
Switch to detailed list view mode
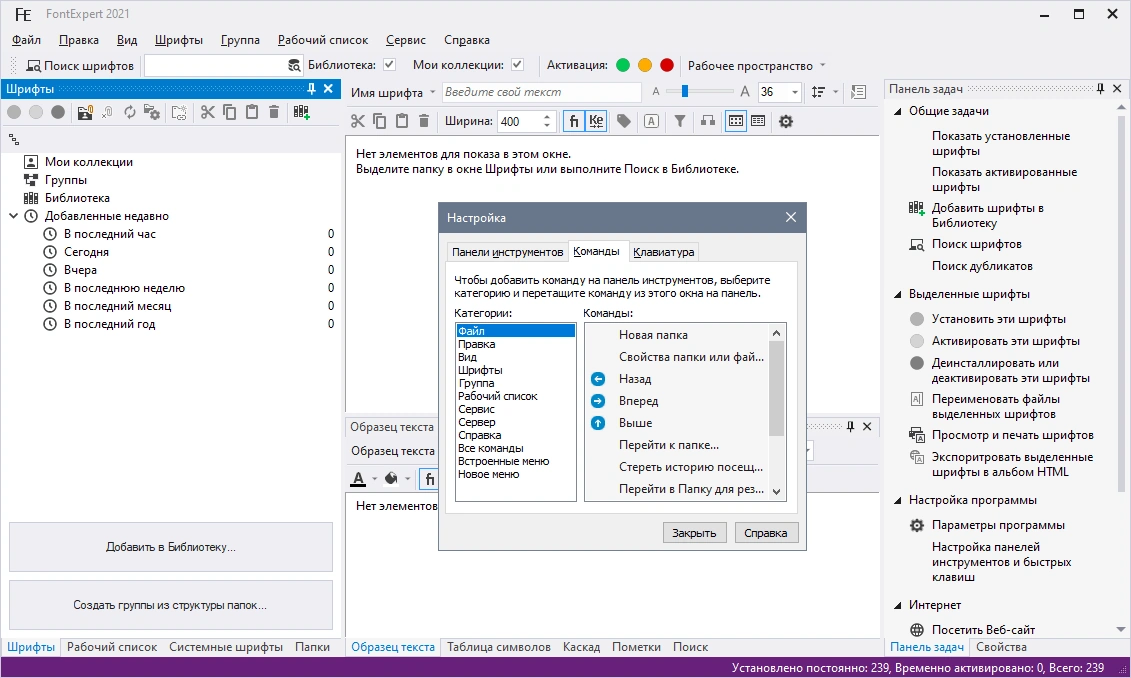point(758,121)
